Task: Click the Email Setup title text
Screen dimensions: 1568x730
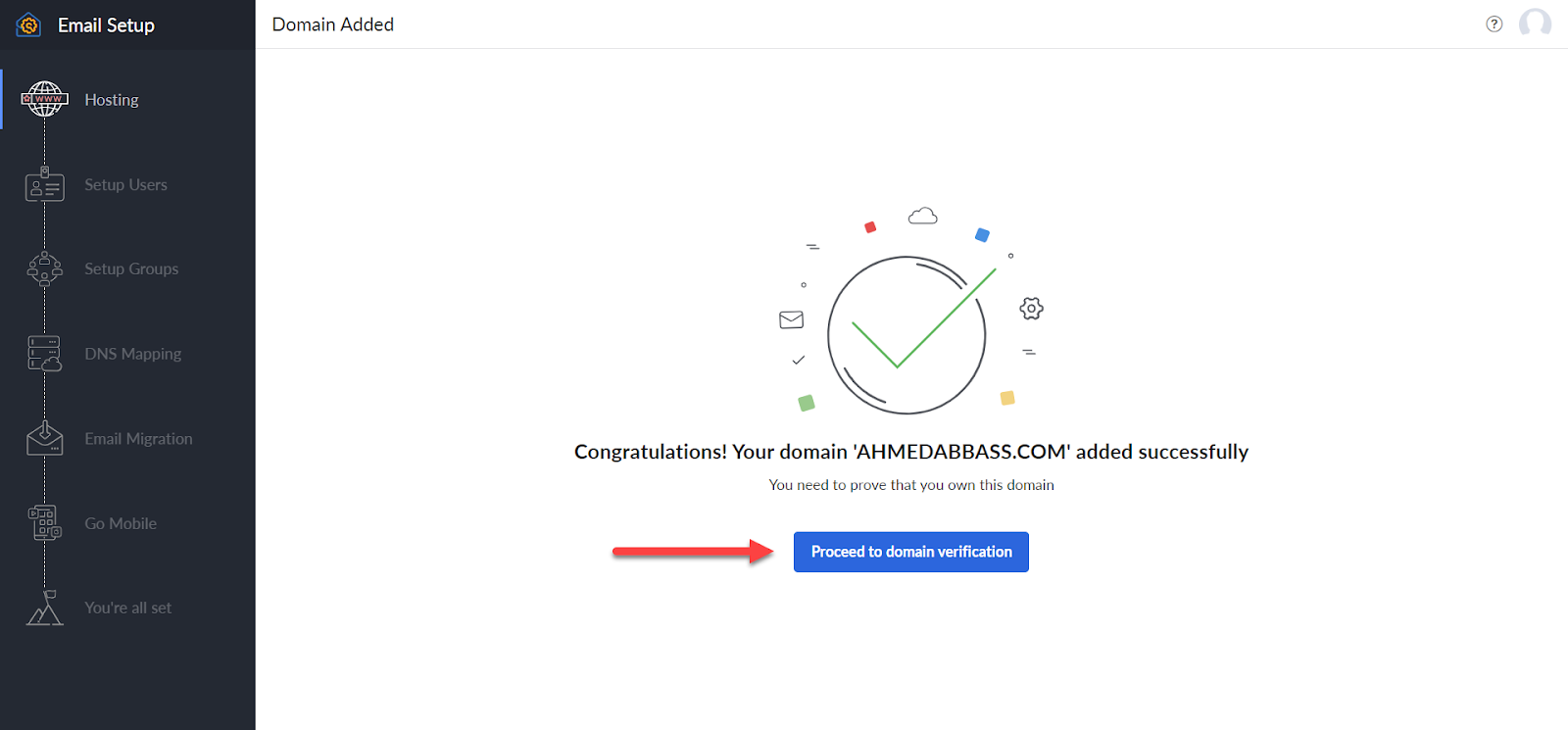Action: click(x=106, y=25)
